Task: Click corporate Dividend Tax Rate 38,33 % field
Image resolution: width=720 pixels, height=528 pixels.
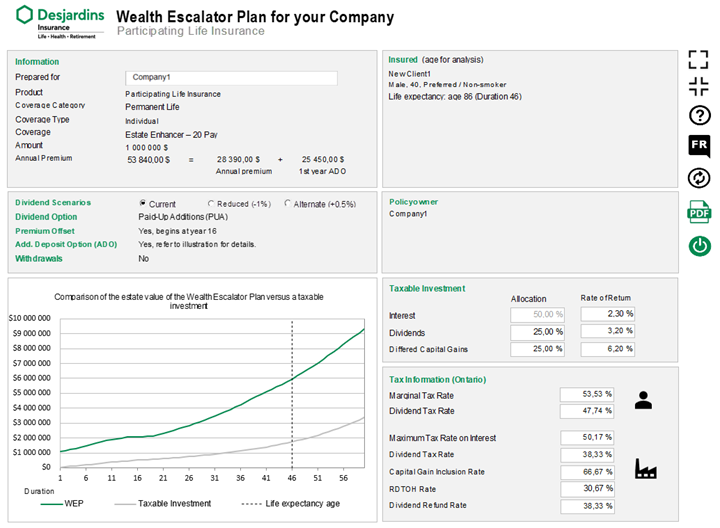Action: 587,455
